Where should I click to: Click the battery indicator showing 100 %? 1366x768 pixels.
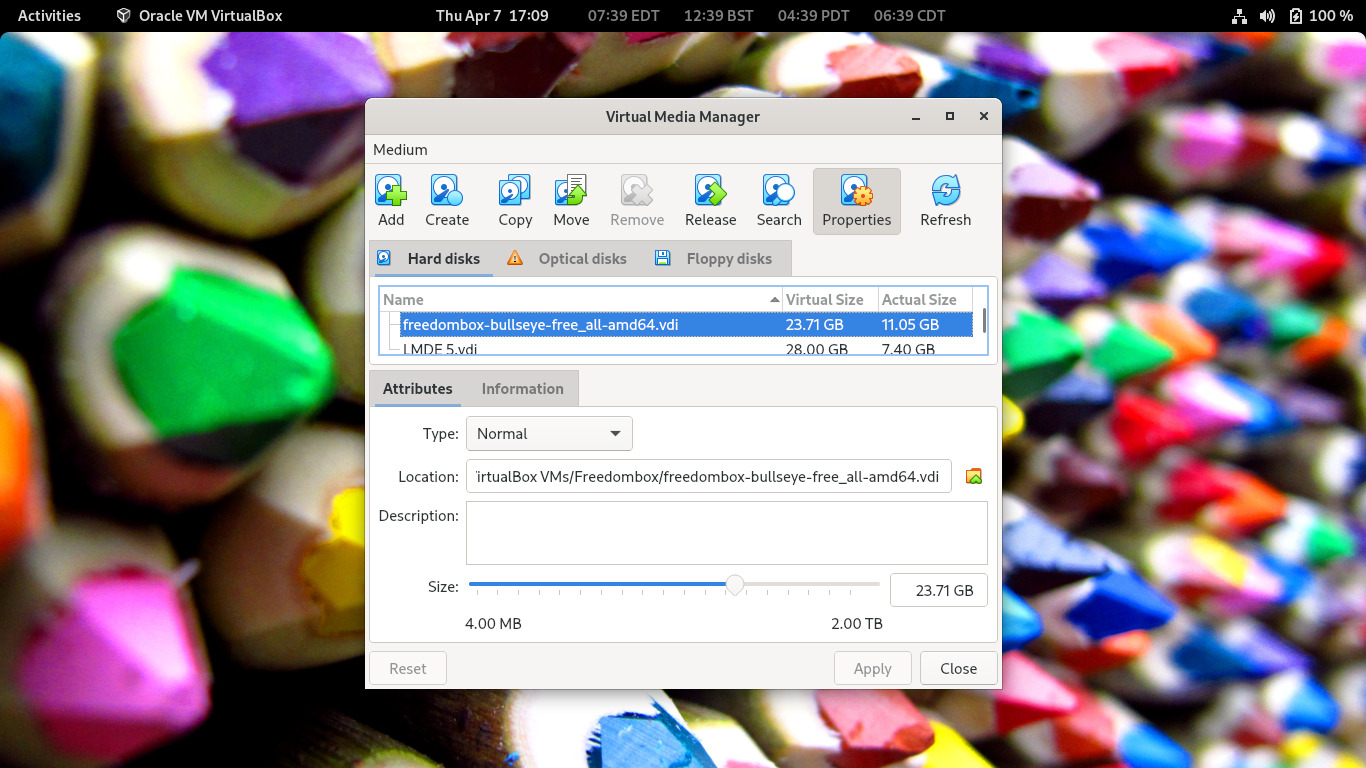coord(1320,16)
